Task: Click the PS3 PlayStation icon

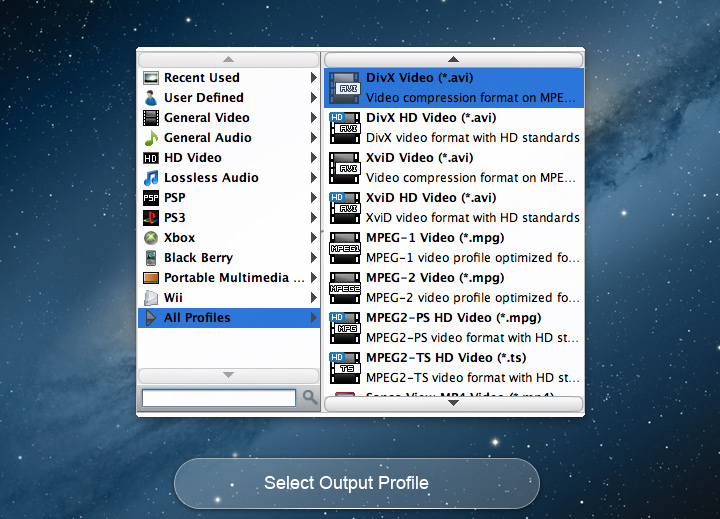Action: [x=151, y=218]
